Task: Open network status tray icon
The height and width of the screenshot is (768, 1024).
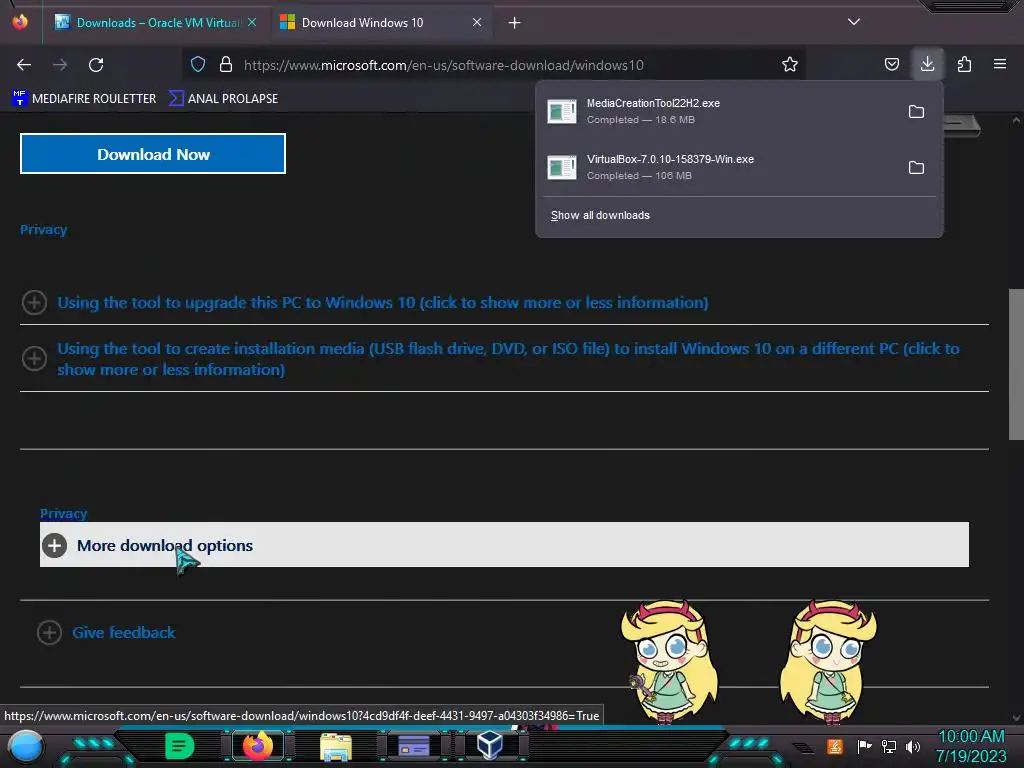Action: click(889, 746)
